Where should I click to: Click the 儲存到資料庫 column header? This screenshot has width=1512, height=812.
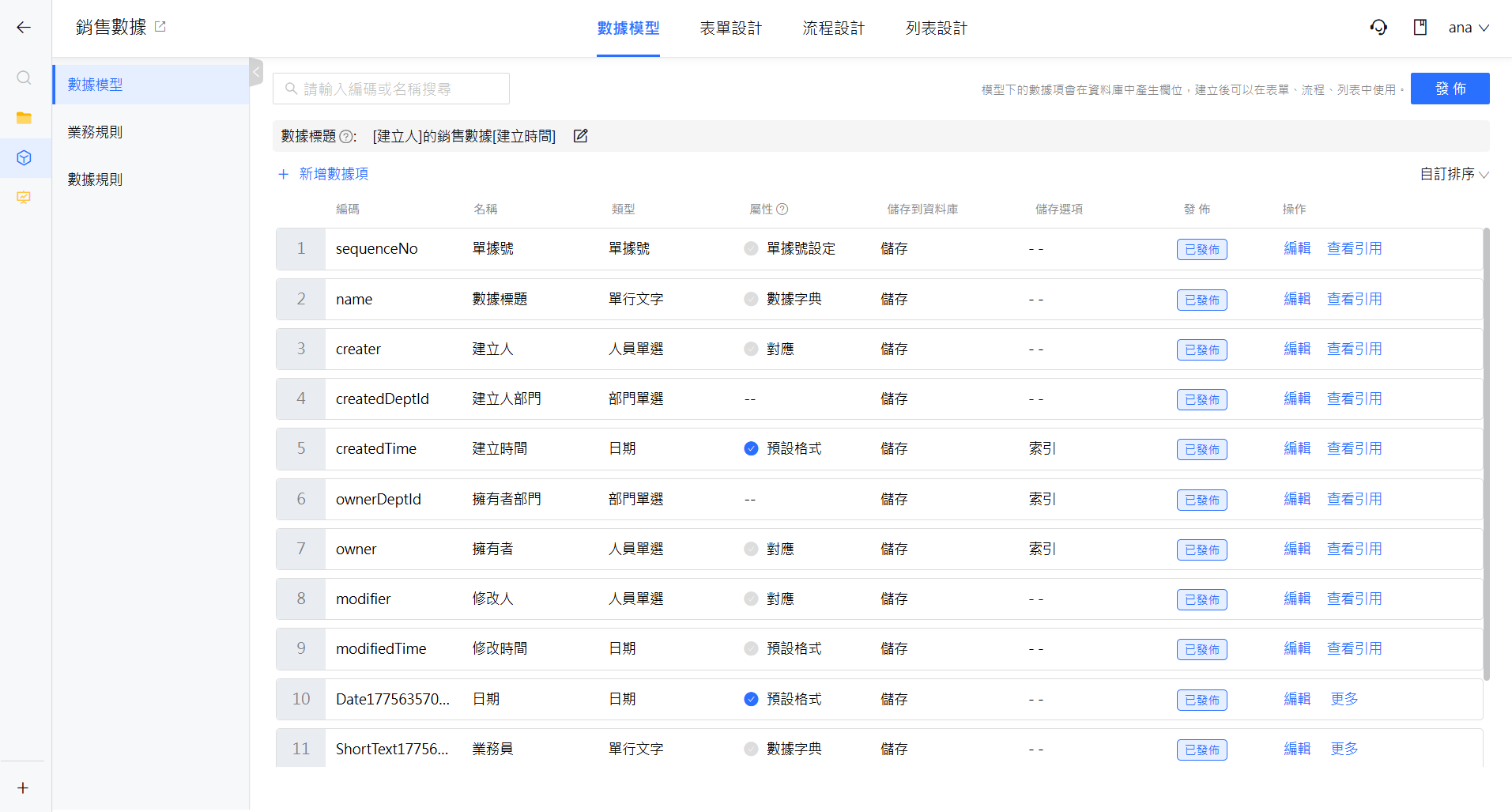(922, 210)
